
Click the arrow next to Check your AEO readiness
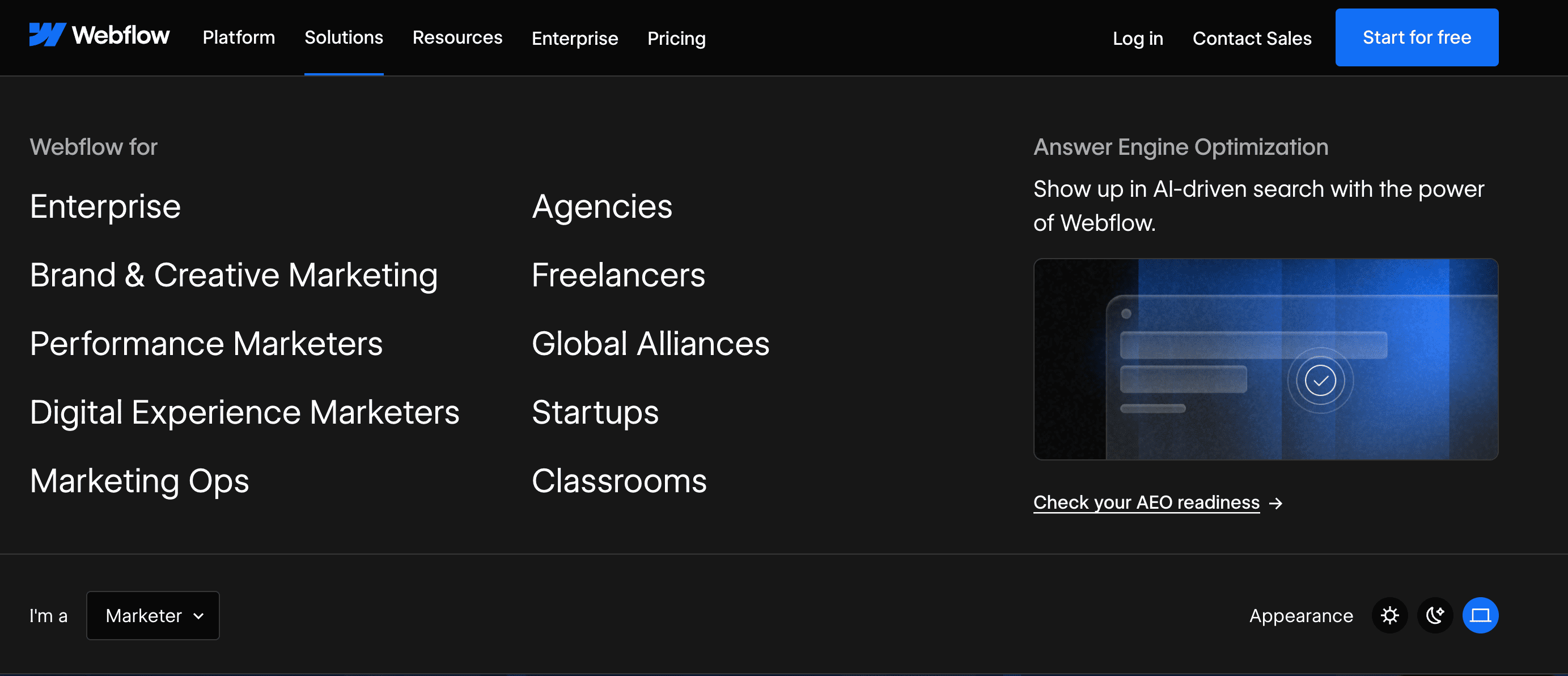(x=1276, y=502)
